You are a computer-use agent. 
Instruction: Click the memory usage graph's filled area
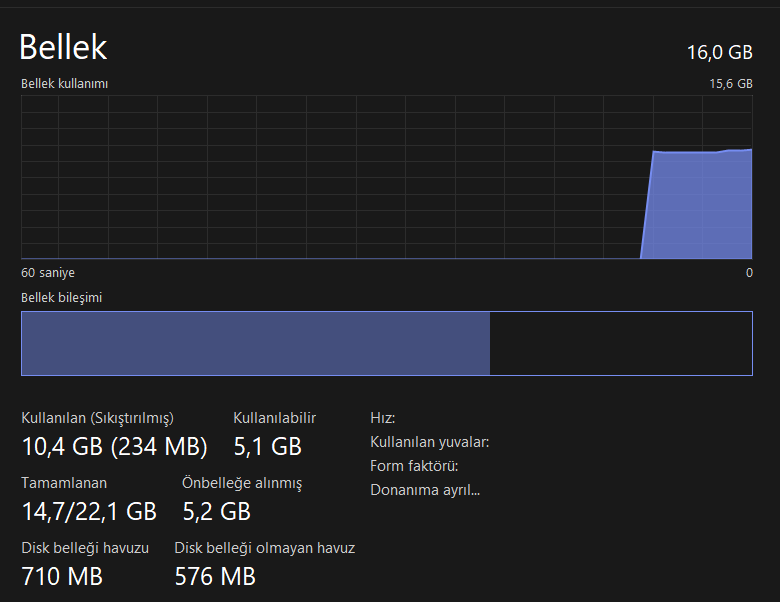(x=700, y=205)
